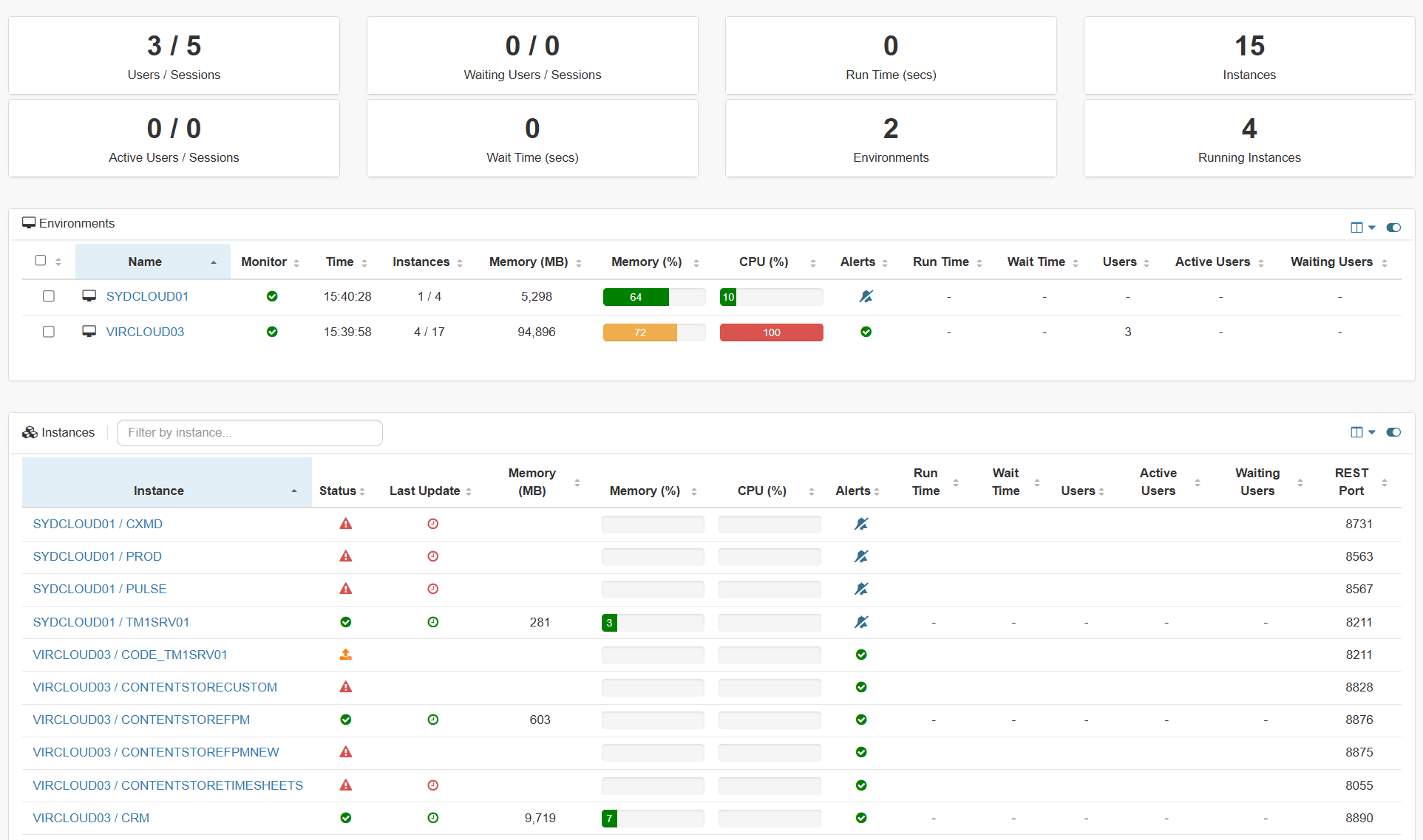
Task: Sort instances by REST Port column
Action: pos(1360,482)
